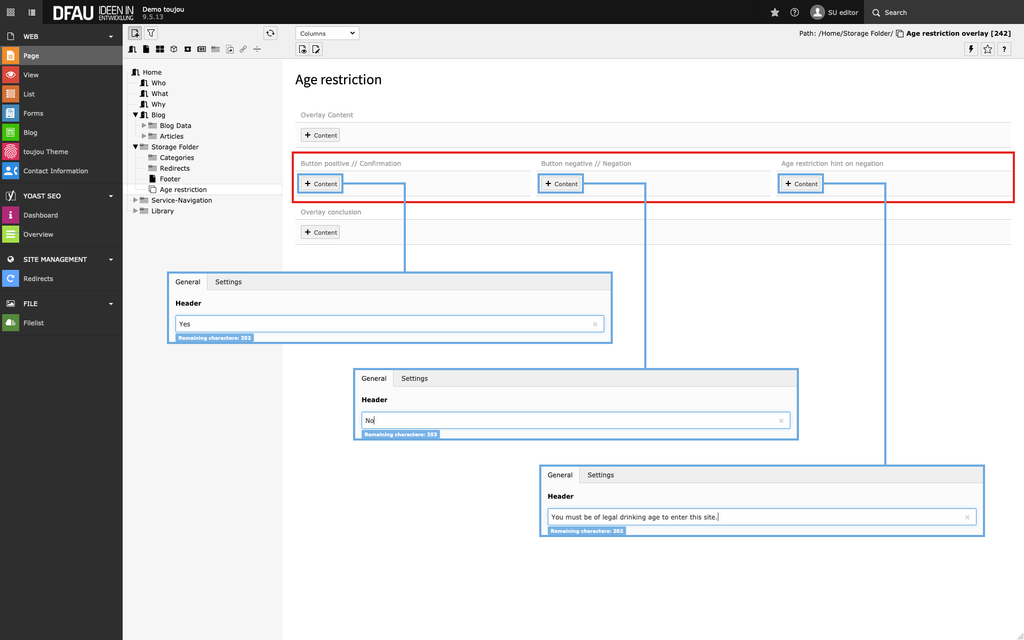
Task: Clear cache with the lightning bolt icon
Action: click(x=970, y=49)
